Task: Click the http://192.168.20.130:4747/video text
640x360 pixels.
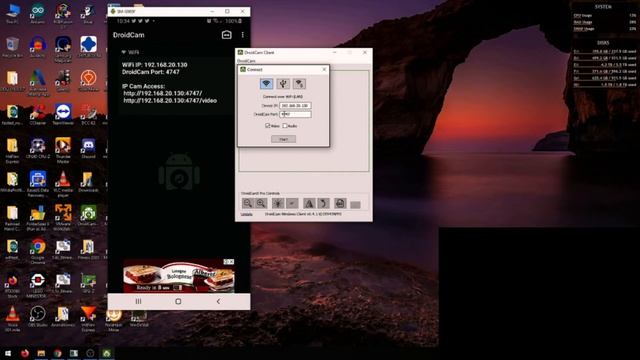Action: pyautogui.click(x=170, y=100)
